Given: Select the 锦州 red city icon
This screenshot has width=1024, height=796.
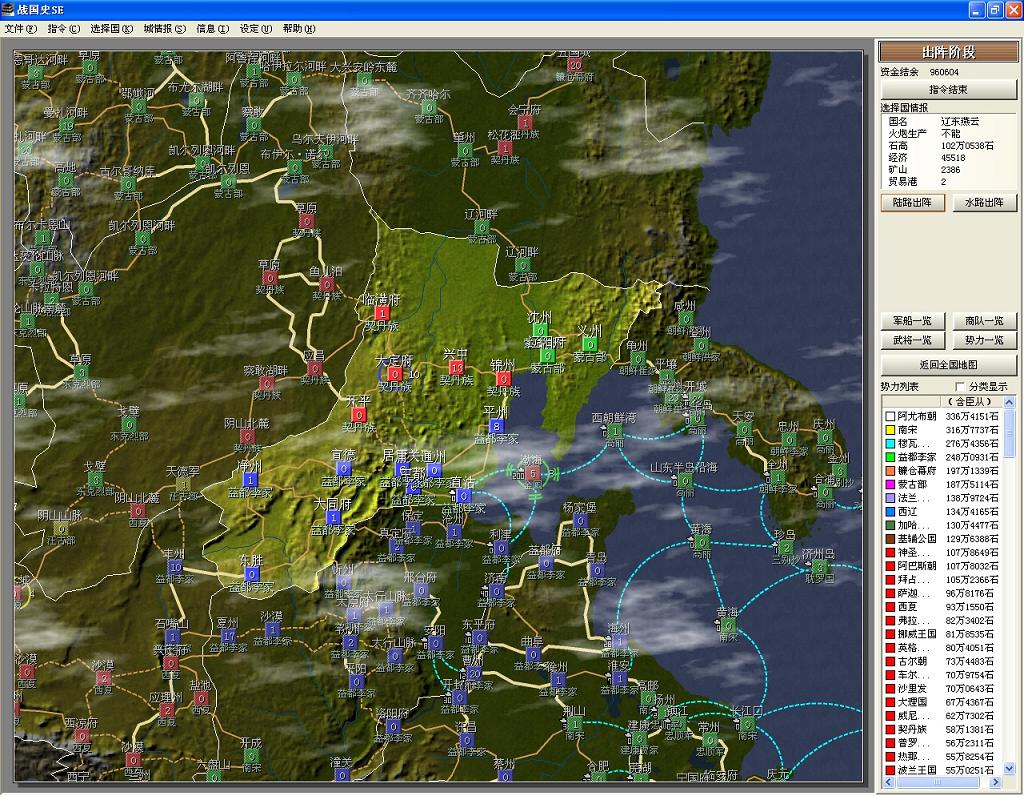Looking at the screenshot, I should coord(503,378).
